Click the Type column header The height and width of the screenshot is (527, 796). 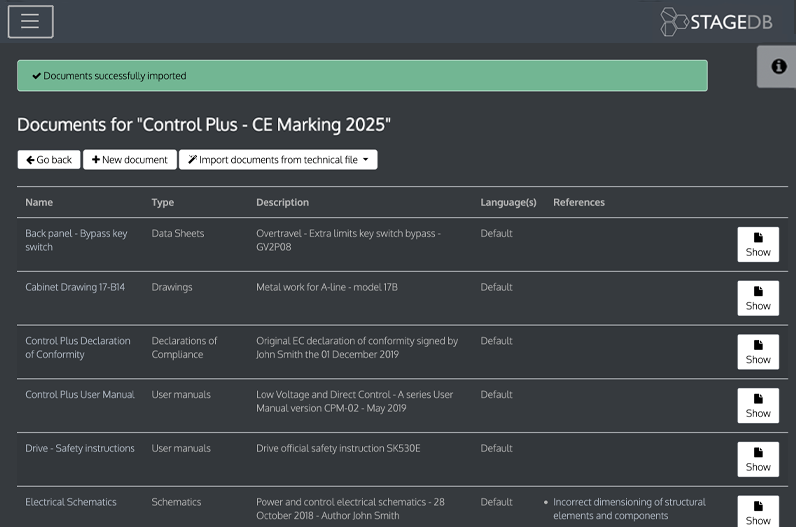162,202
